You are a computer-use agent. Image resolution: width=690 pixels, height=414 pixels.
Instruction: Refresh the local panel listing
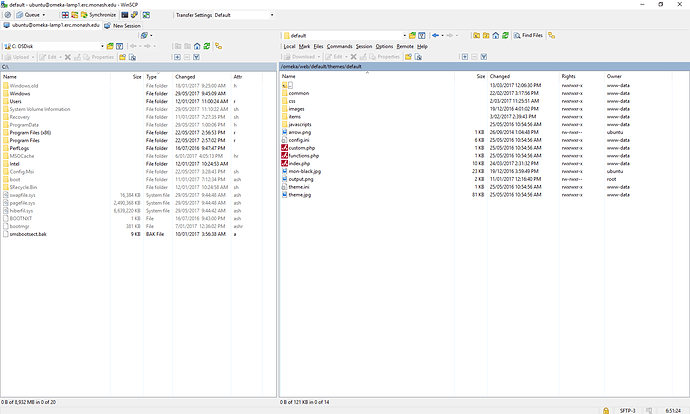tap(206, 46)
